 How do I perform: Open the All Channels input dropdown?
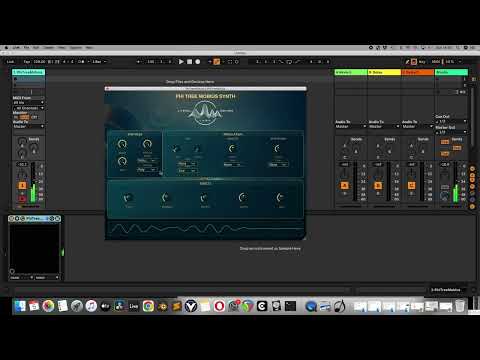[28, 108]
